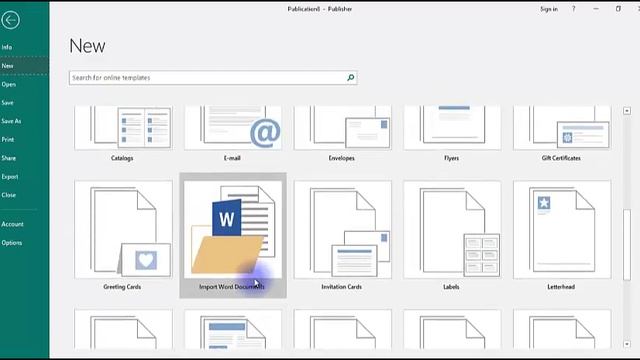Click the Catalogs label text
This screenshot has width=640, height=360.
(122, 158)
